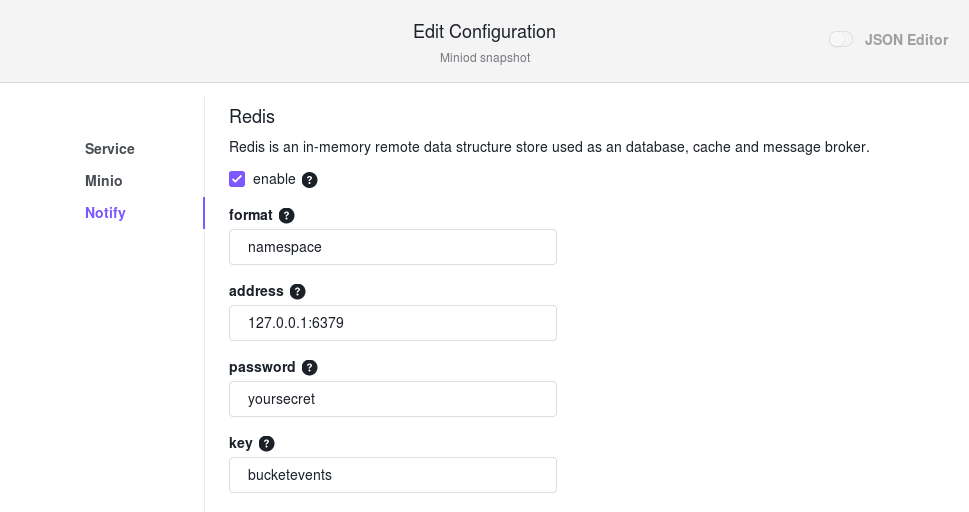Select the Notify sidebar tab
Image resolution: width=969 pixels, height=512 pixels.
106,213
